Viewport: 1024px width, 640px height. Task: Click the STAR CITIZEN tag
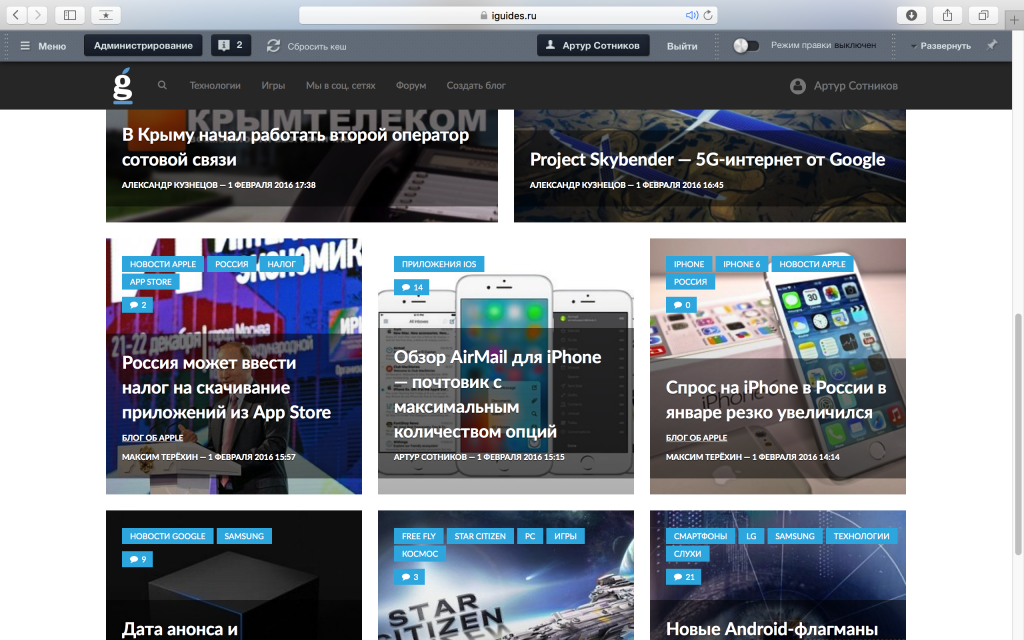click(480, 536)
